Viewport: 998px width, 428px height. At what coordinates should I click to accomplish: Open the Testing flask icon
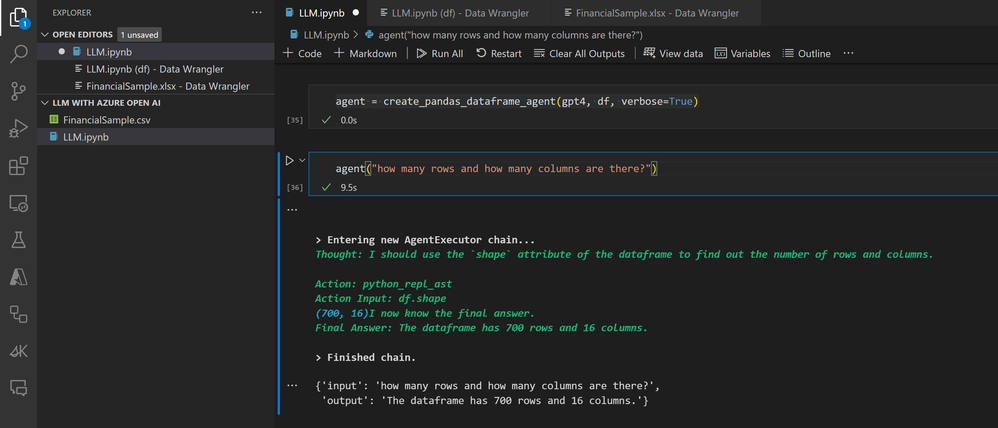pyautogui.click(x=18, y=240)
